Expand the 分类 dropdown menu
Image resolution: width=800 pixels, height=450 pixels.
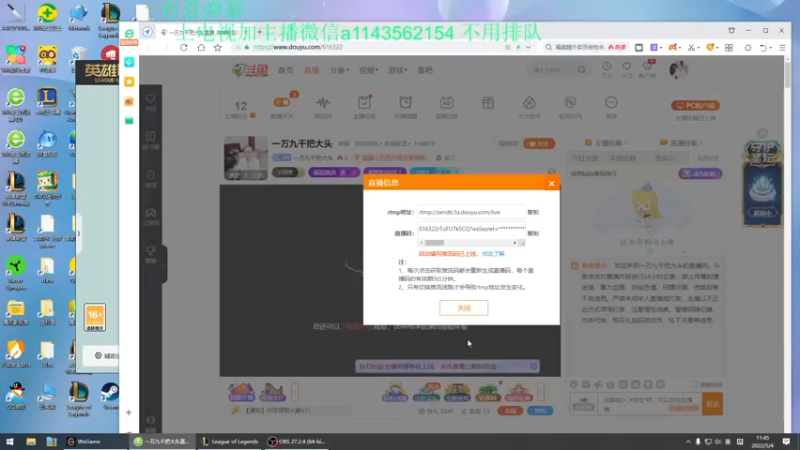tap(339, 70)
